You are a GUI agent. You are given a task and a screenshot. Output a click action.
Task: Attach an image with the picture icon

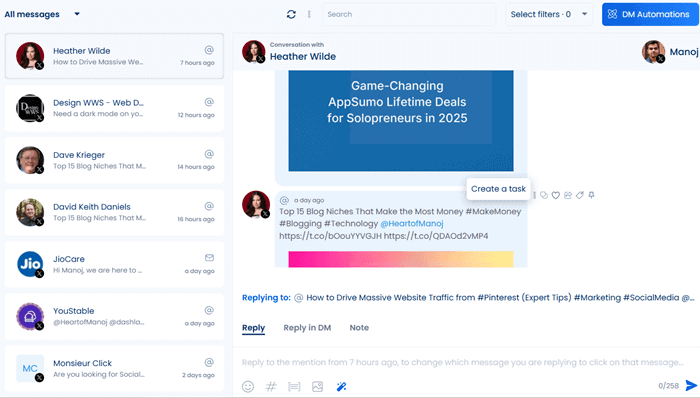tap(317, 386)
